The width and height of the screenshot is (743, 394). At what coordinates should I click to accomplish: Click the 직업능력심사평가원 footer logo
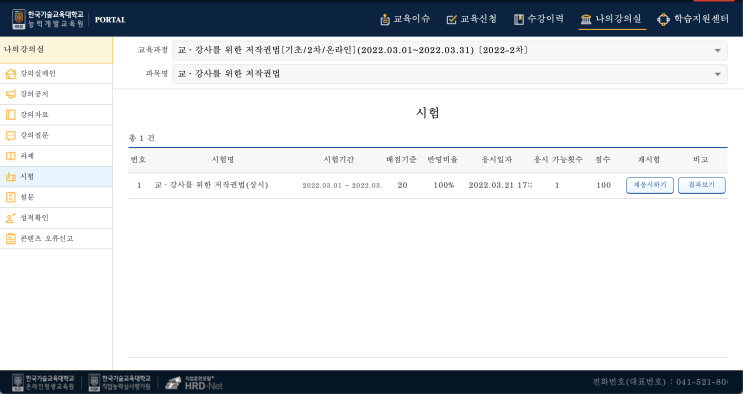120,382
